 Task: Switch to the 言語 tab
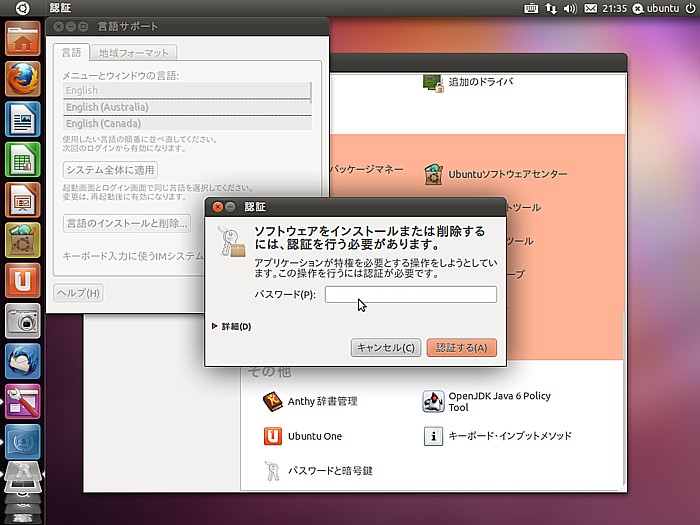[x=71, y=53]
